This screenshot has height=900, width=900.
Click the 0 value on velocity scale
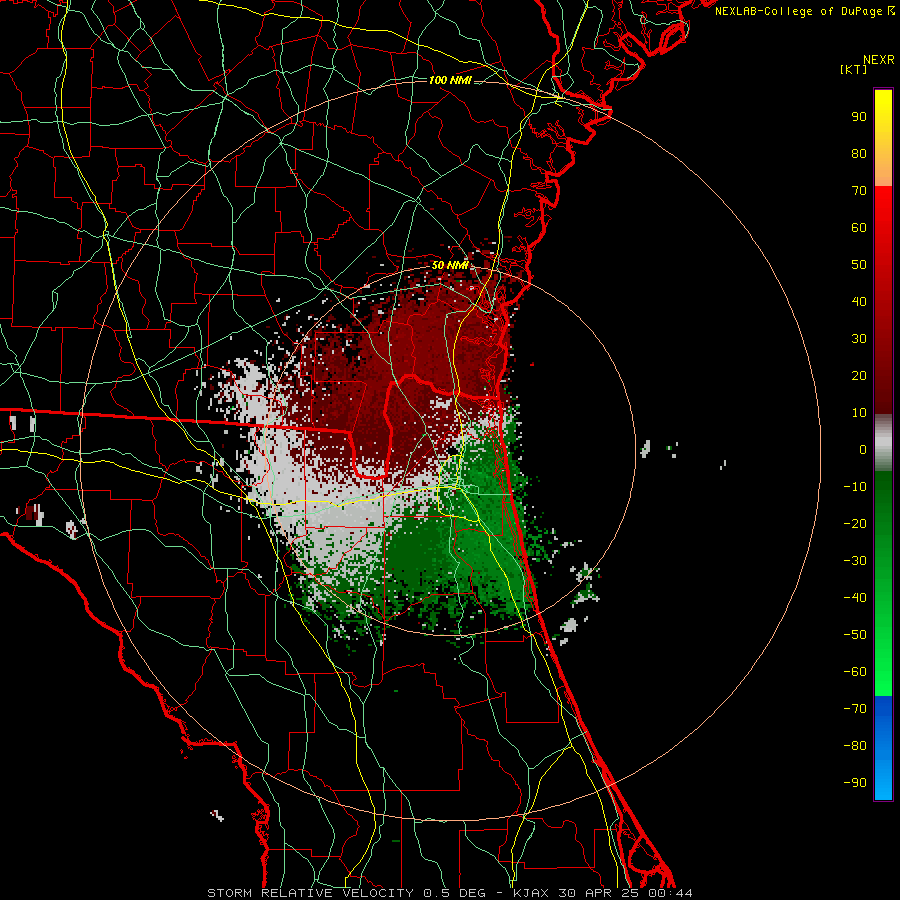(863, 449)
